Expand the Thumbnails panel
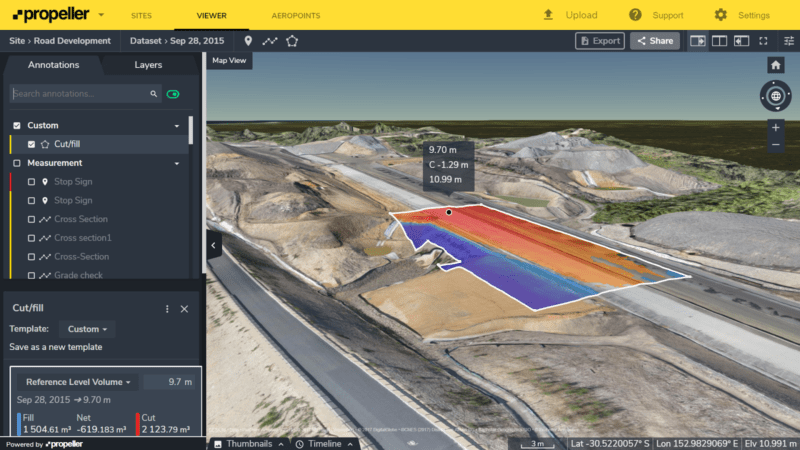The image size is (800, 450). (249, 444)
